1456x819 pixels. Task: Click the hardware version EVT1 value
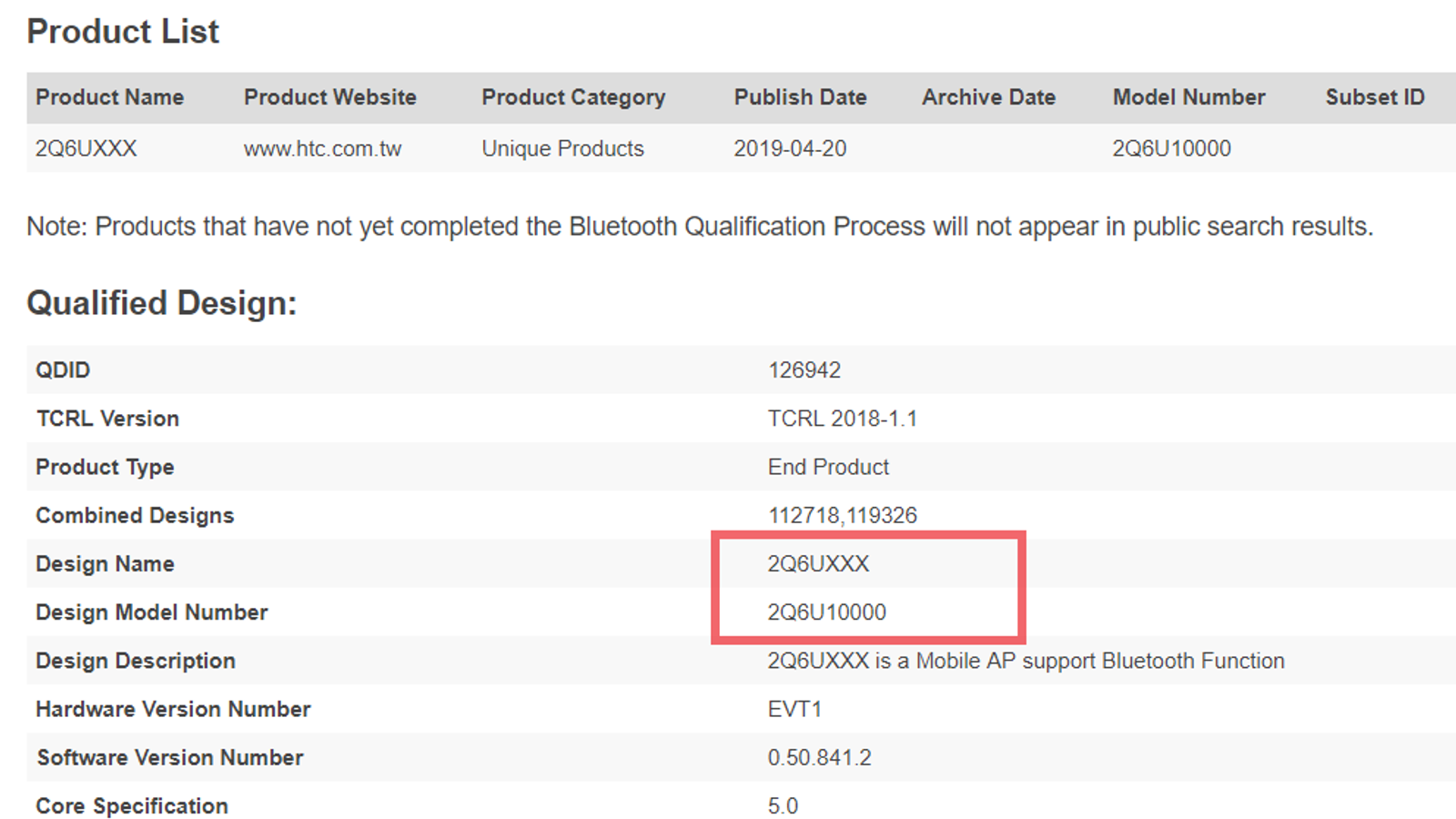click(x=794, y=709)
